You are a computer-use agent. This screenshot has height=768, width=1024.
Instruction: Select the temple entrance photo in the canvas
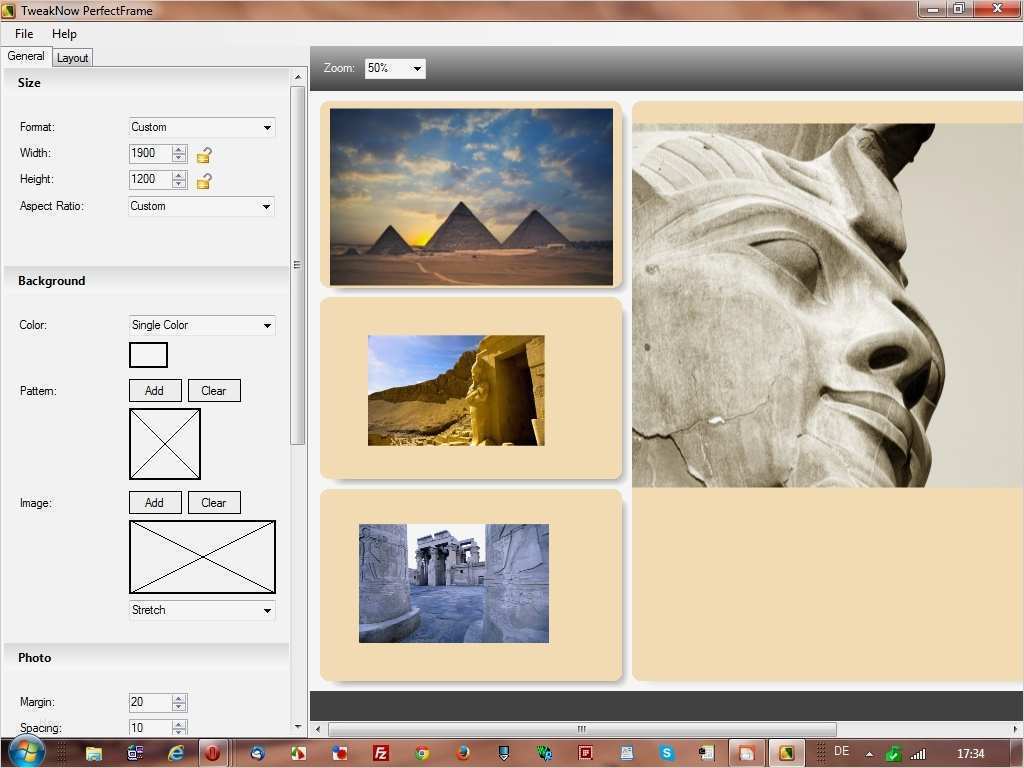[x=456, y=391]
